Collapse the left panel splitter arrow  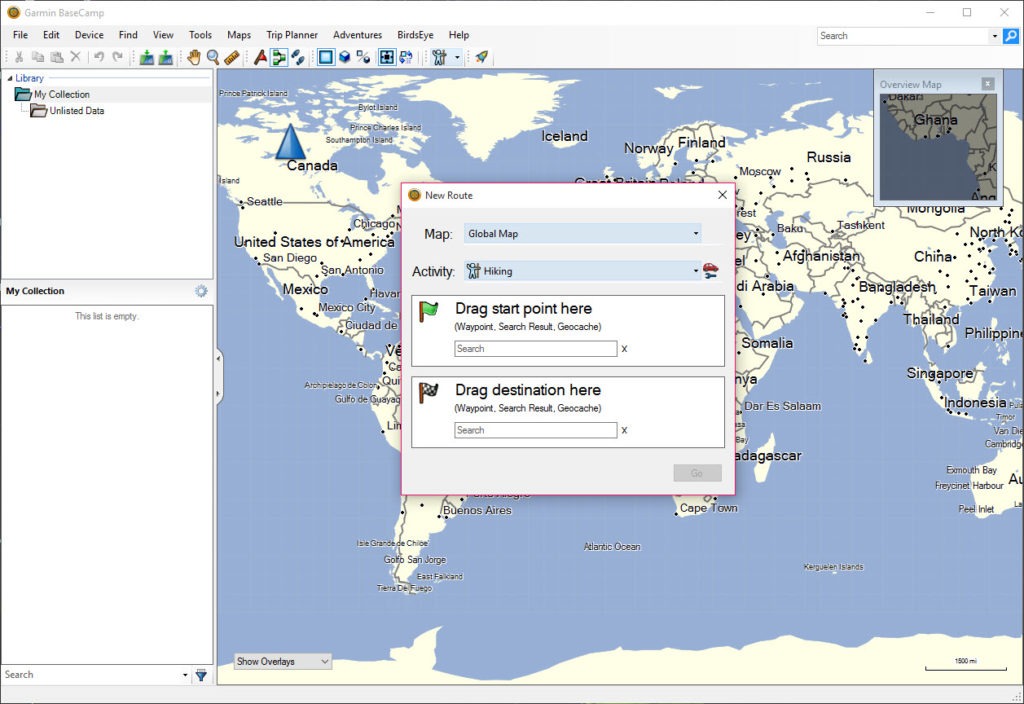[x=219, y=359]
